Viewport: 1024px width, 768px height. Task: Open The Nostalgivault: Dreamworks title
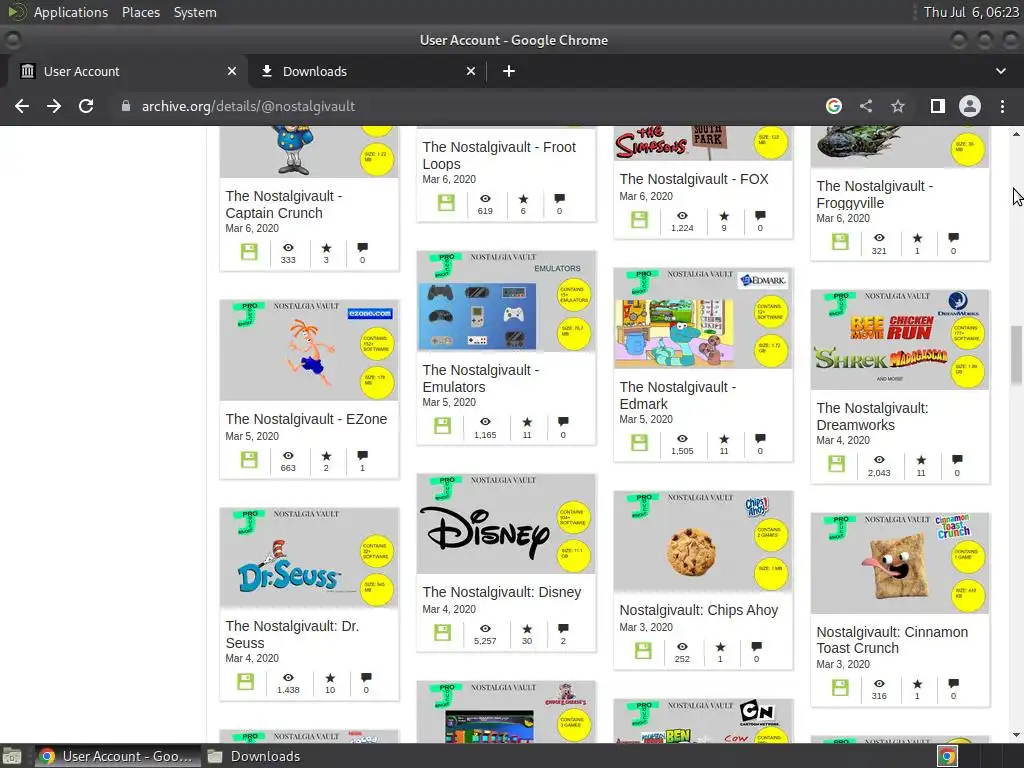tap(872, 416)
